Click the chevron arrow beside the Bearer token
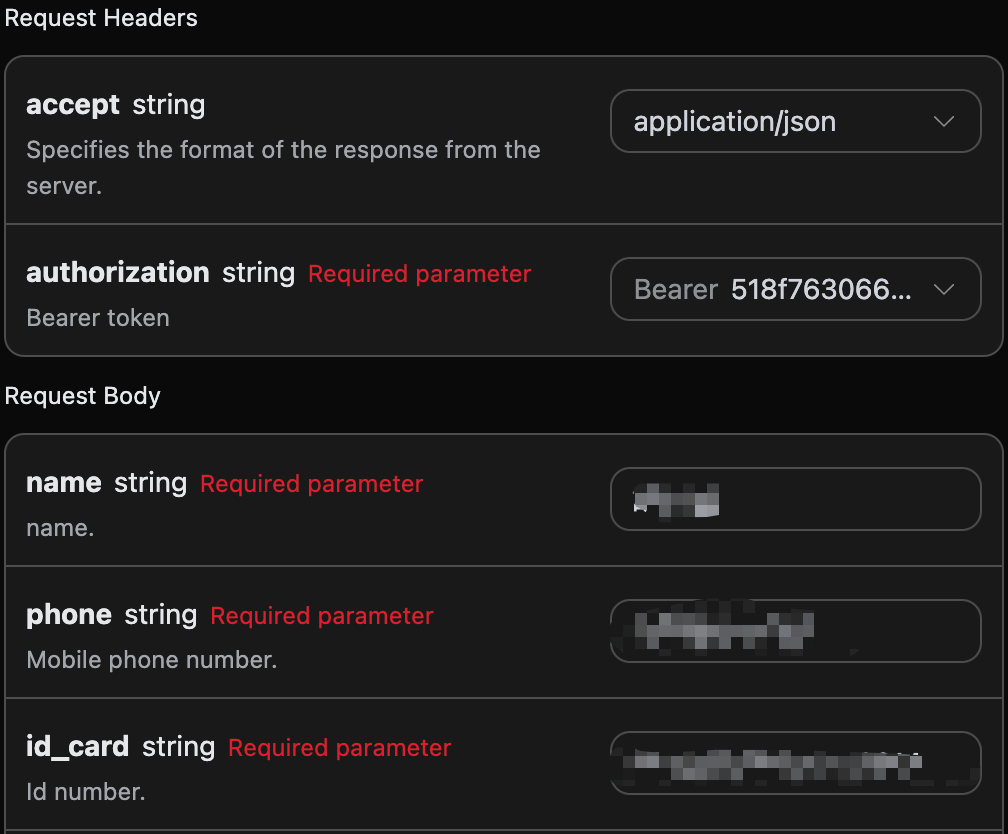Image resolution: width=1008 pixels, height=834 pixels. click(x=943, y=290)
